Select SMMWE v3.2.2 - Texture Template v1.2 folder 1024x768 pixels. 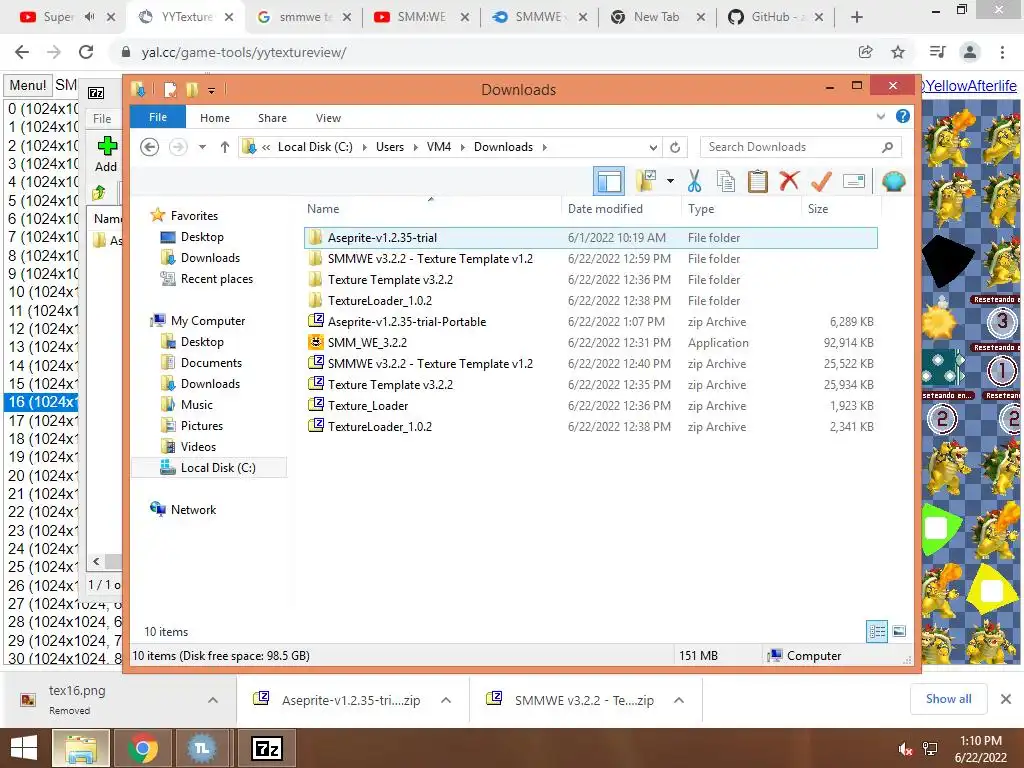click(590, 259)
